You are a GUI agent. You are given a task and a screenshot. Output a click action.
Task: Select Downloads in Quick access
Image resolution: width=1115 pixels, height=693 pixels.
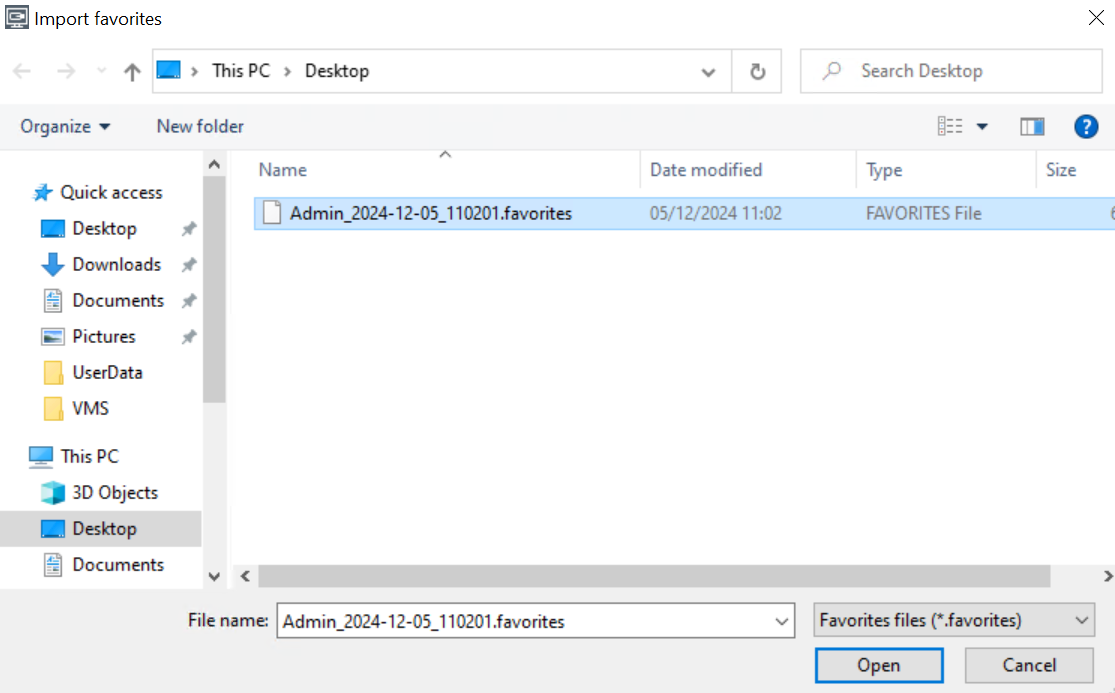[x=116, y=265]
